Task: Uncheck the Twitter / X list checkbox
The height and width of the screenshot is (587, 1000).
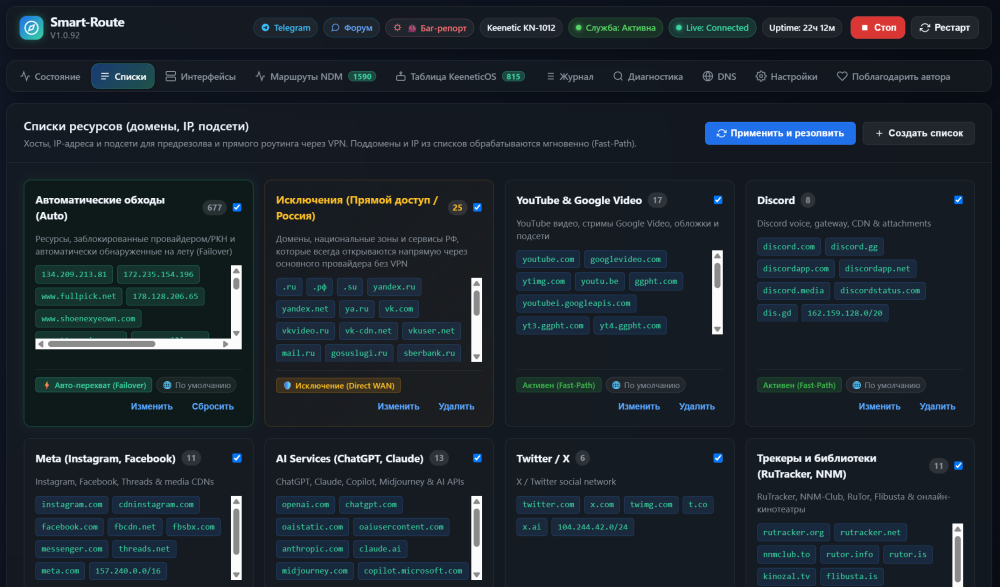Action: [x=717, y=458]
